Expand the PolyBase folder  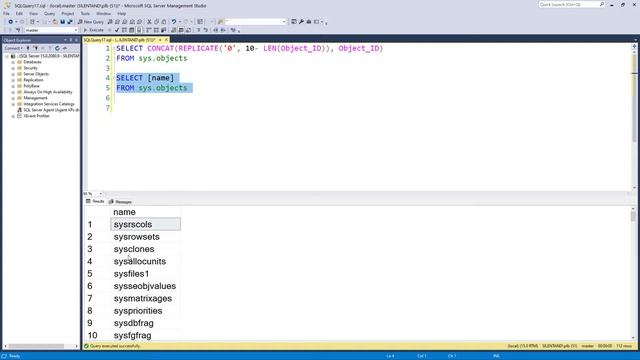point(13,86)
